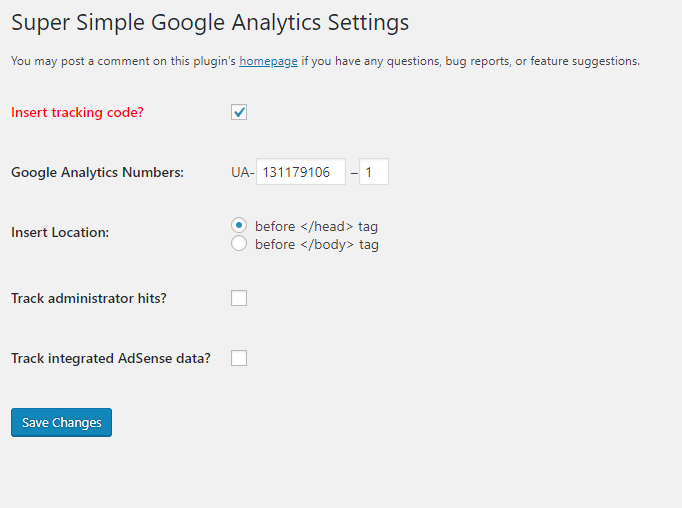Click the Google Analytics Numbers: label

(97, 172)
